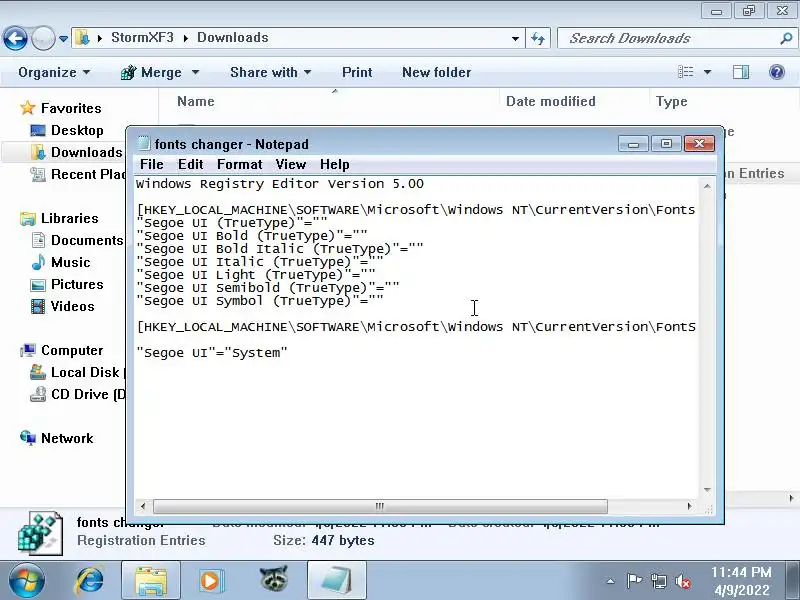The width and height of the screenshot is (800, 600).
Task: Click the Notepad taskbar icon
Action: click(x=337, y=581)
